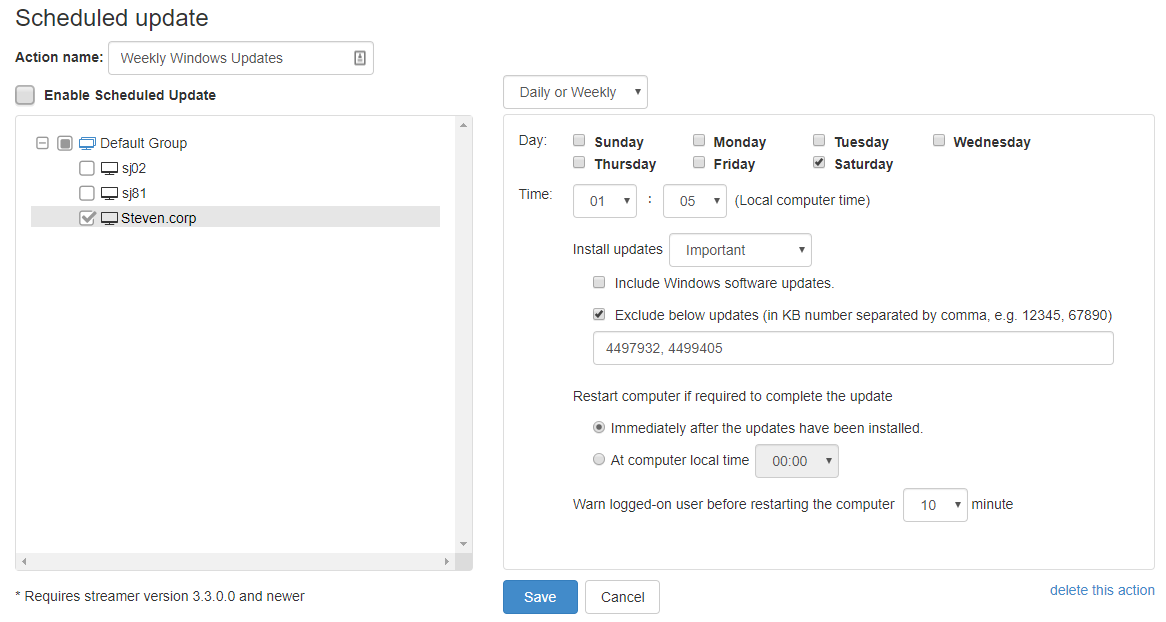Uncheck the Saturday checkbox

pos(819,162)
